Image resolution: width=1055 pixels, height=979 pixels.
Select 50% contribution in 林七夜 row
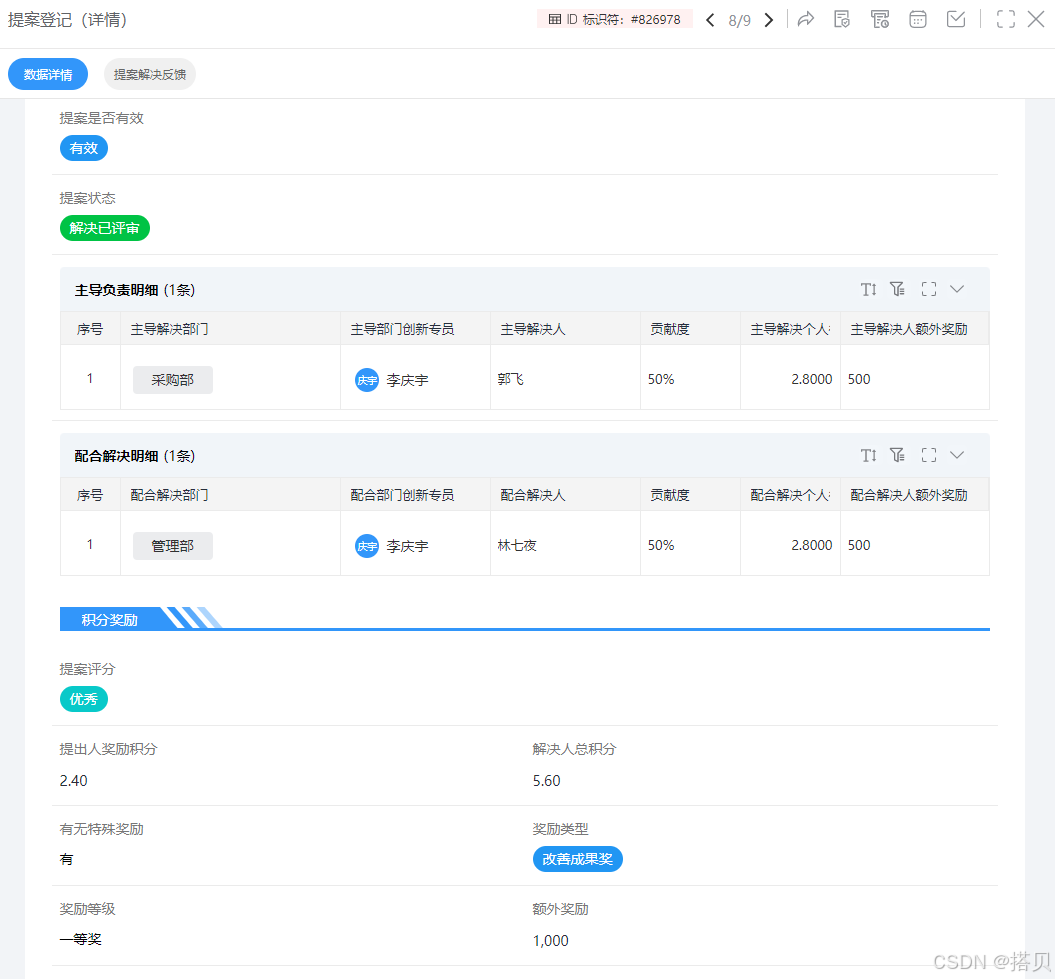(x=690, y=545)
